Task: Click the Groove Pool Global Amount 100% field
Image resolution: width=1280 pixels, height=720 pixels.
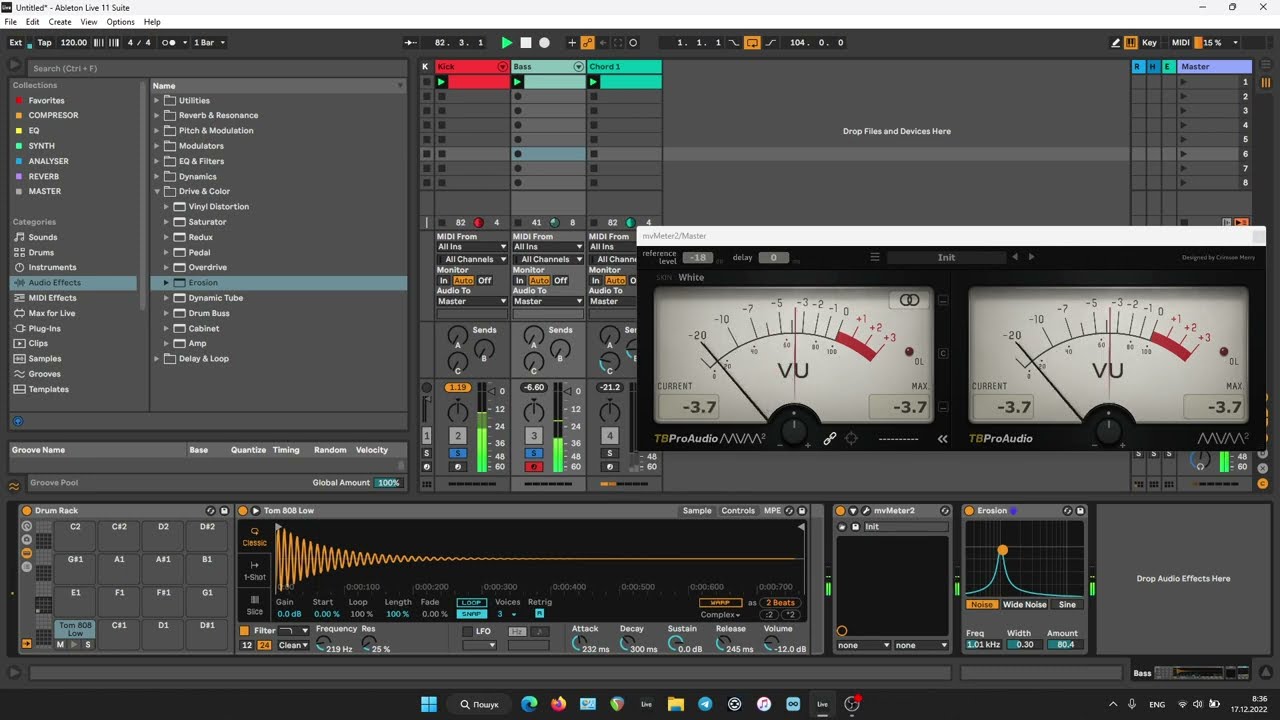Action: coord(388,483)
